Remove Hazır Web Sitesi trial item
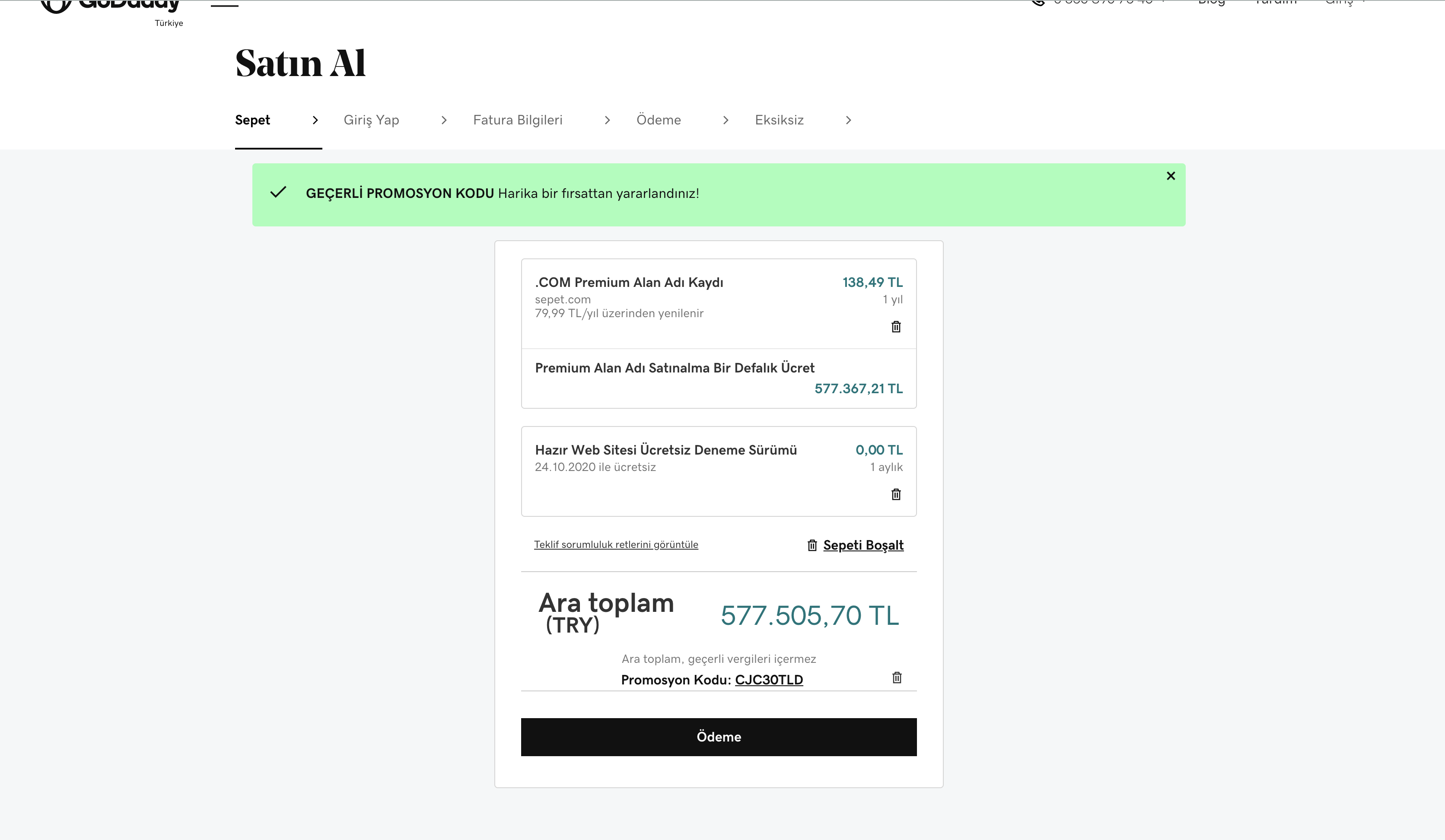Screen dimensions: 1445x840 896,494
